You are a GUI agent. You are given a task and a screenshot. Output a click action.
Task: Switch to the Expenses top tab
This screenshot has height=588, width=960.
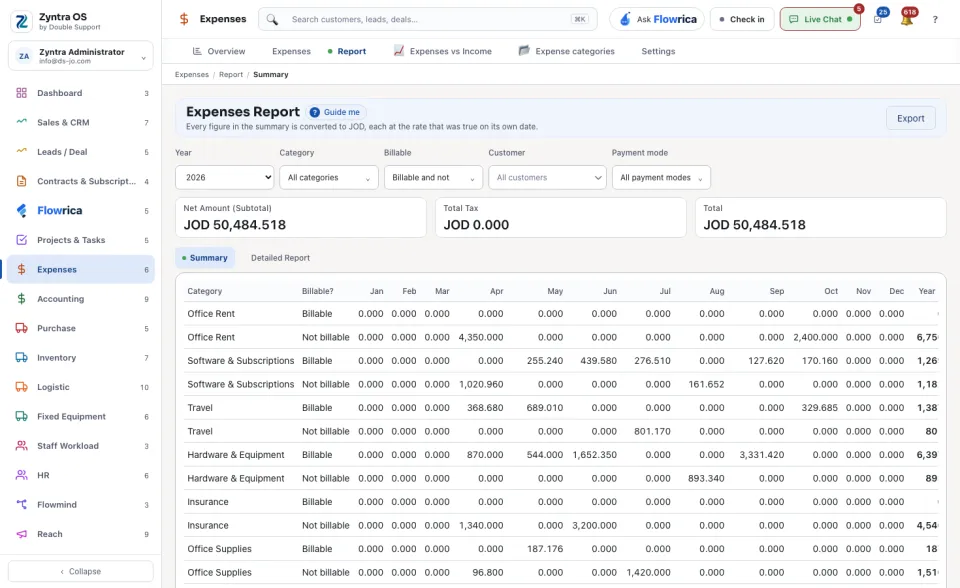(x=291, y=51)
